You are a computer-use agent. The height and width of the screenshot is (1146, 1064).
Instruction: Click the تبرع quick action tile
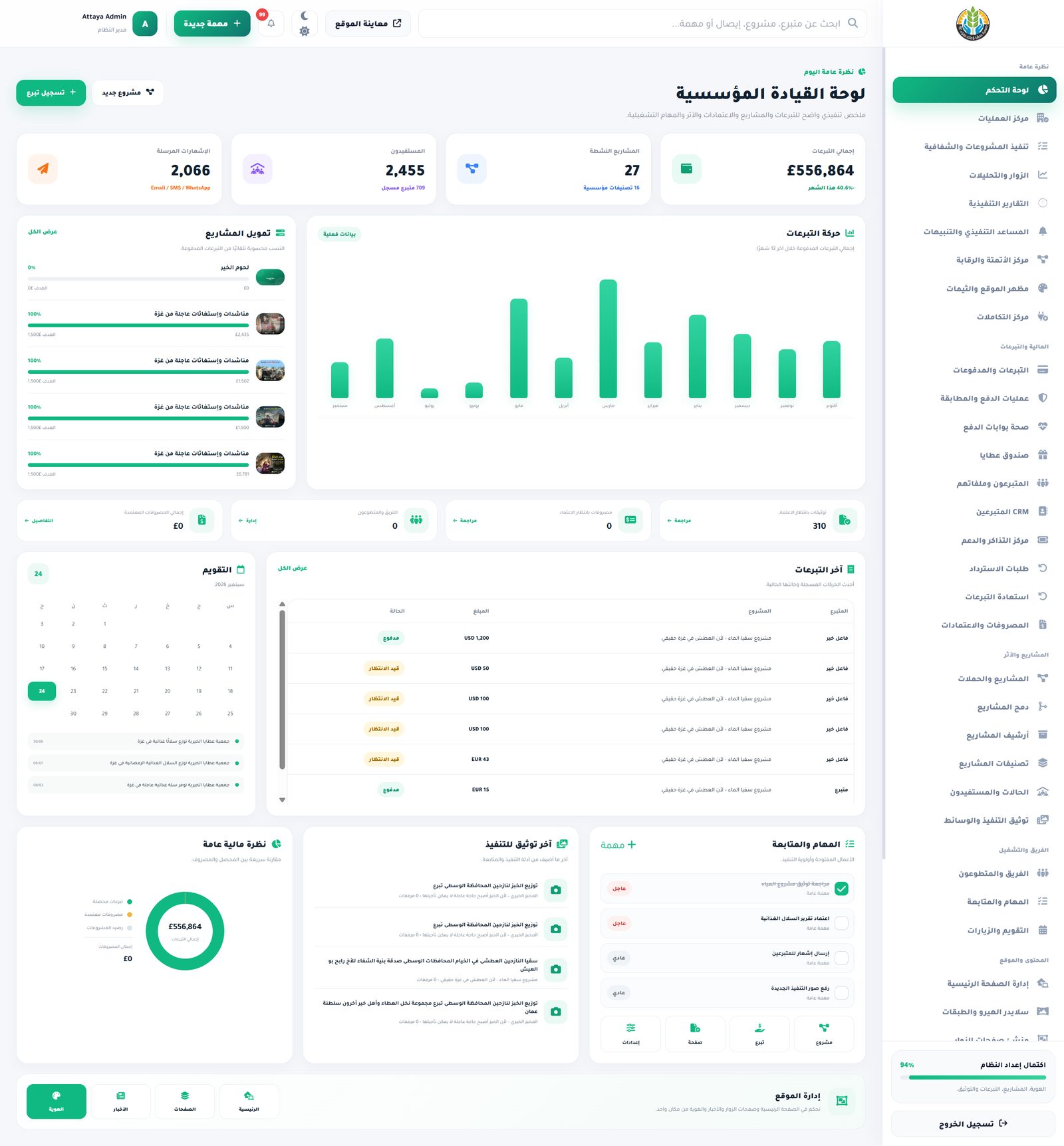[759, 1034]
